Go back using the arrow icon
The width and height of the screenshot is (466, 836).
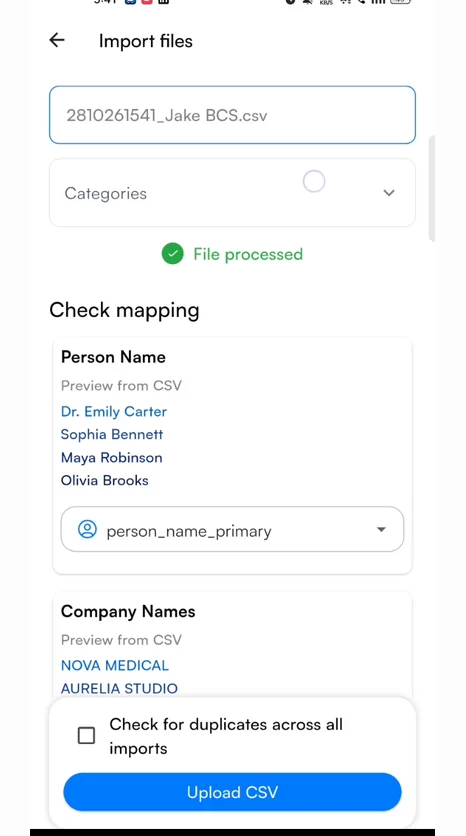coord(57,40)
